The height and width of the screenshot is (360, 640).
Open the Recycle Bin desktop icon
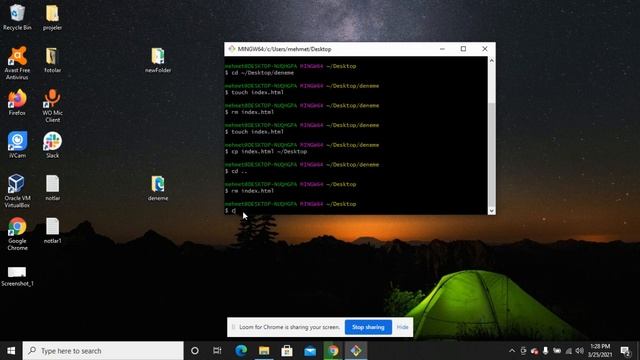tap(17, 18)
